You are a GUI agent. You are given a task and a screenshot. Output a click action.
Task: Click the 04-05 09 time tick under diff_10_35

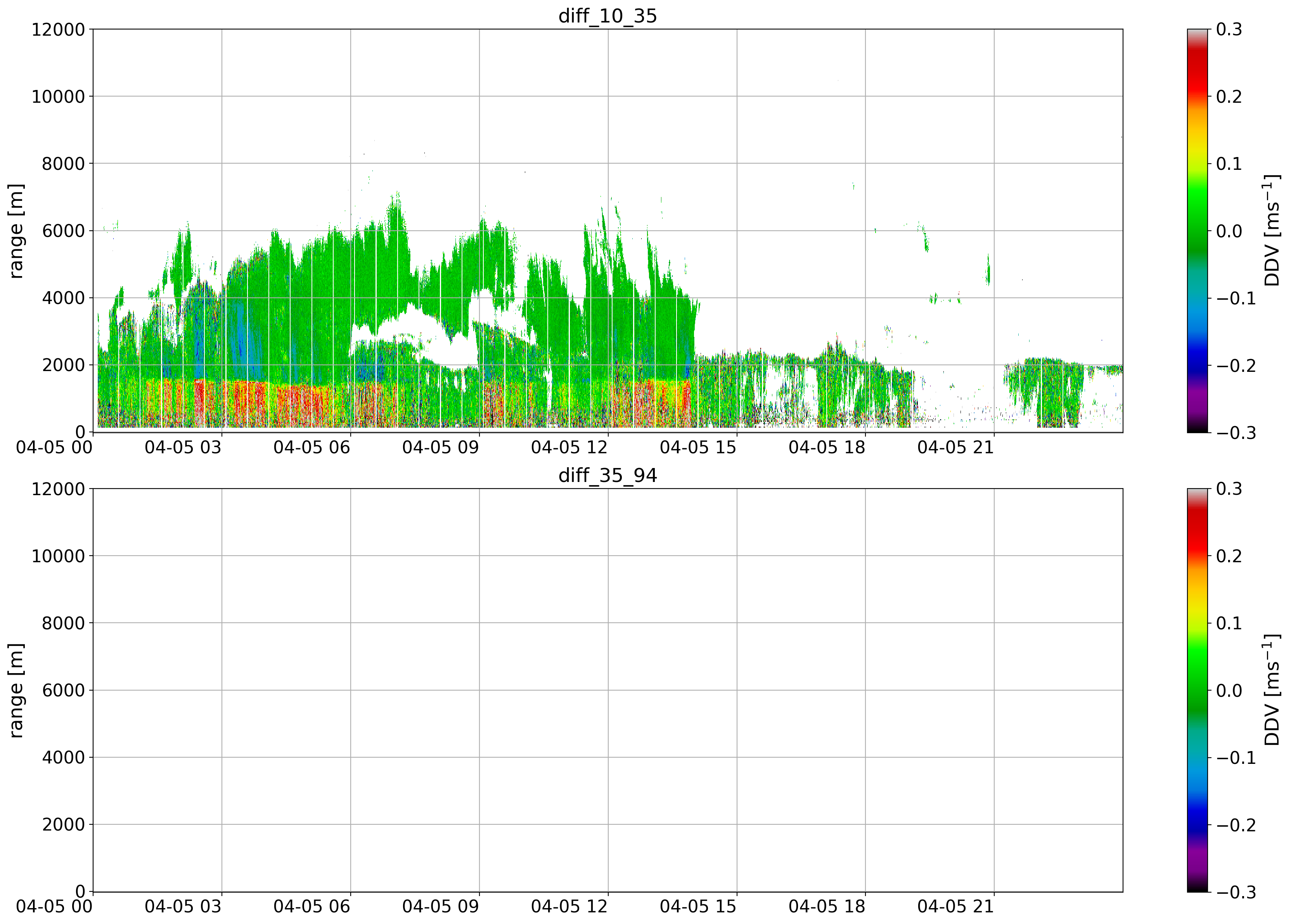(x=441, y=447)
